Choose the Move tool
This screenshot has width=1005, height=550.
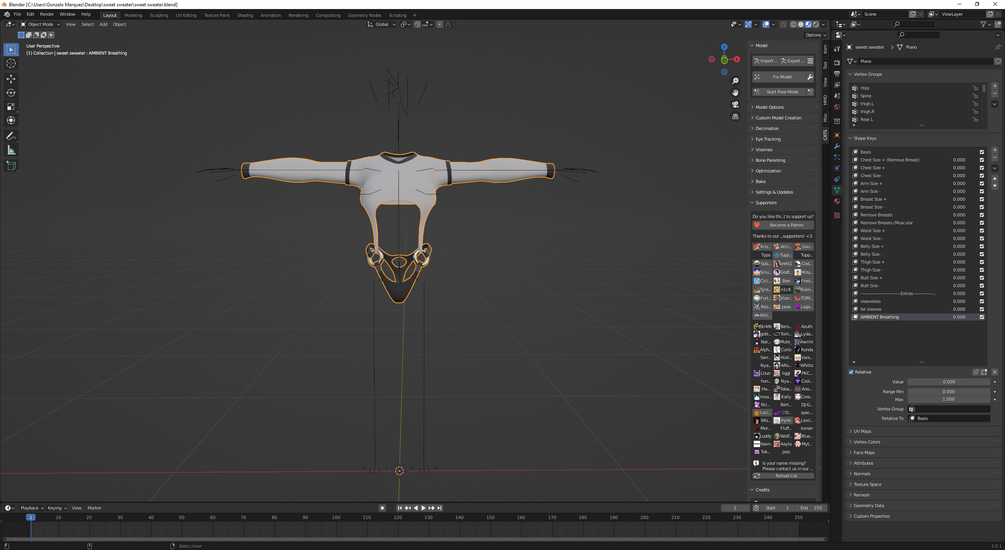11,79
